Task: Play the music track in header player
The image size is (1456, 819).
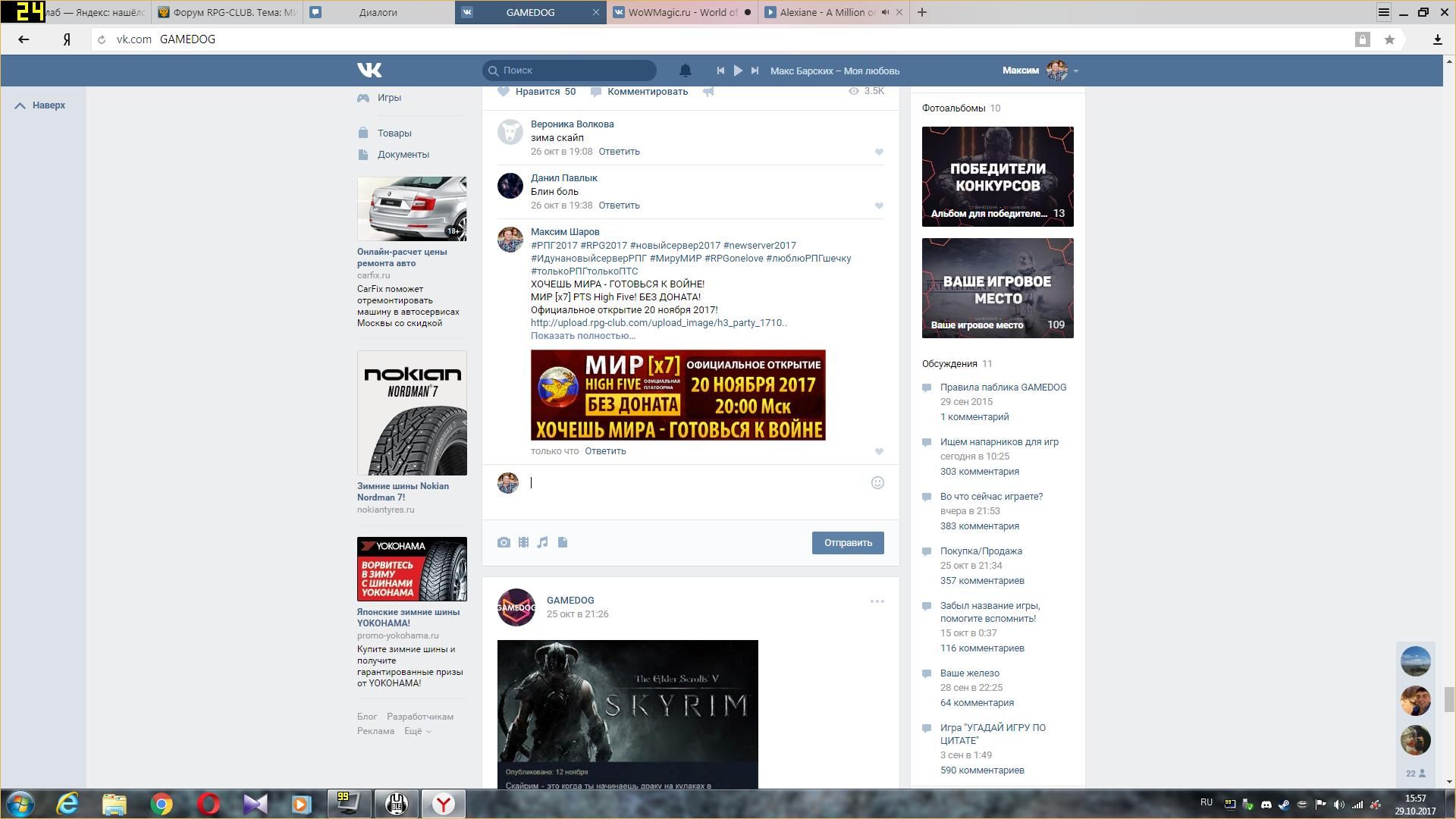Action: coord(738,71)
